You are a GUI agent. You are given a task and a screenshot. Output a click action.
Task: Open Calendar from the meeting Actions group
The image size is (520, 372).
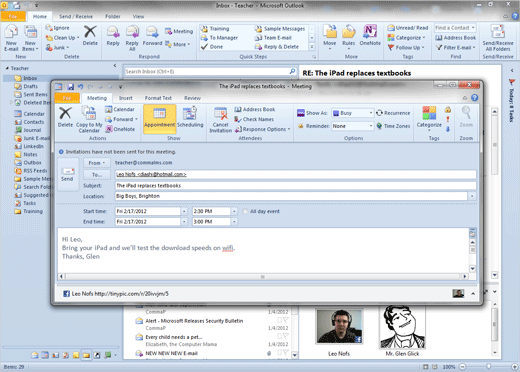coord(120,109)
